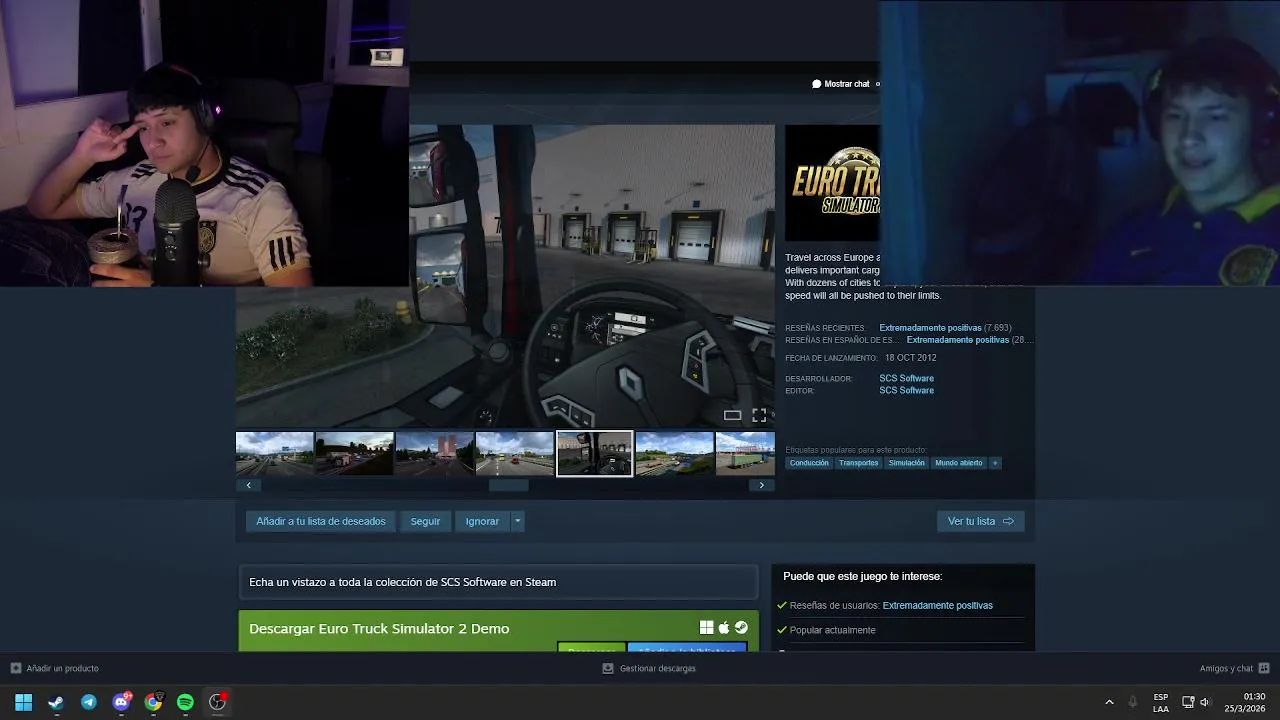Select the seventh green trailer thumbnail
The image size is (1280, 720).
(x=745, y=453)
